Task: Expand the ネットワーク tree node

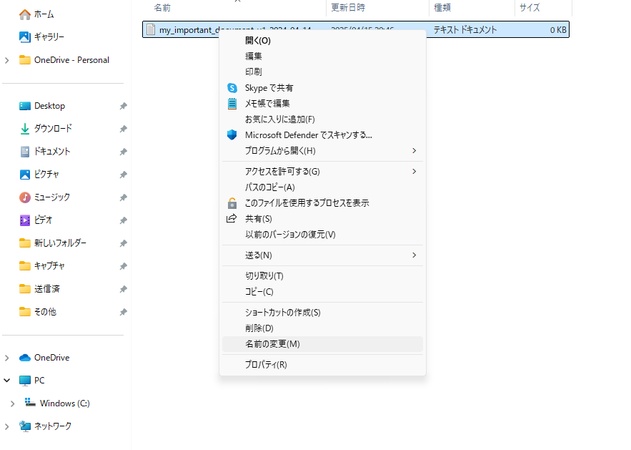Action: 7,427
